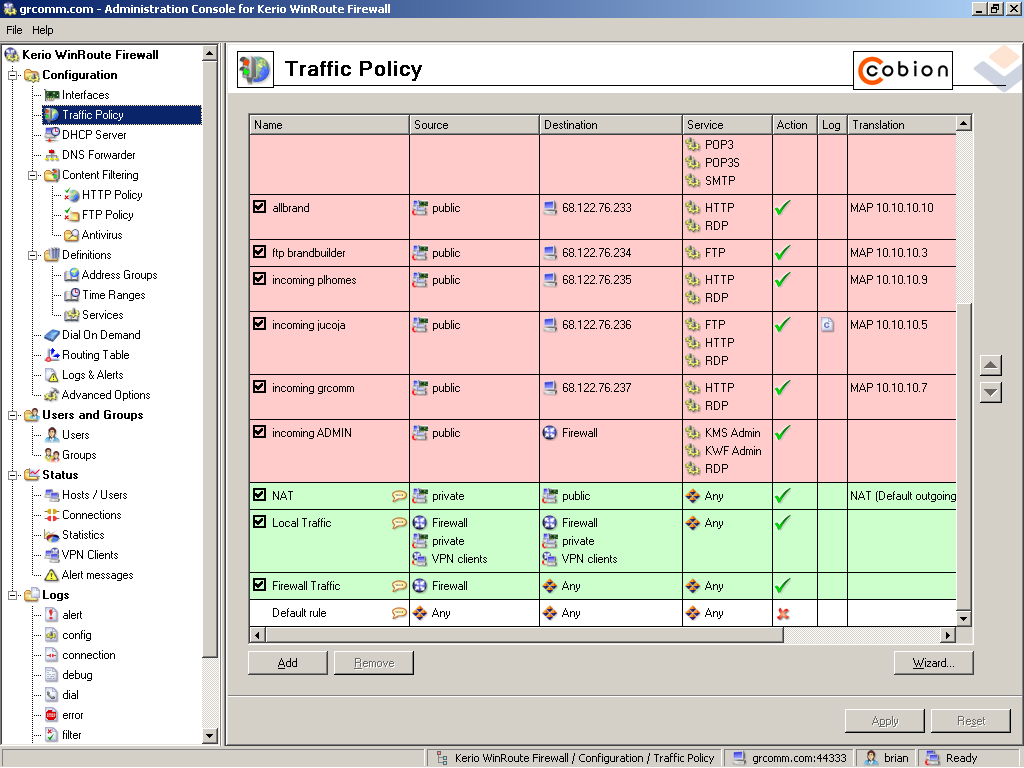Click the Default rule deny X icon
This screenshot has height=768, width=1024.
[x=783, y=614]
